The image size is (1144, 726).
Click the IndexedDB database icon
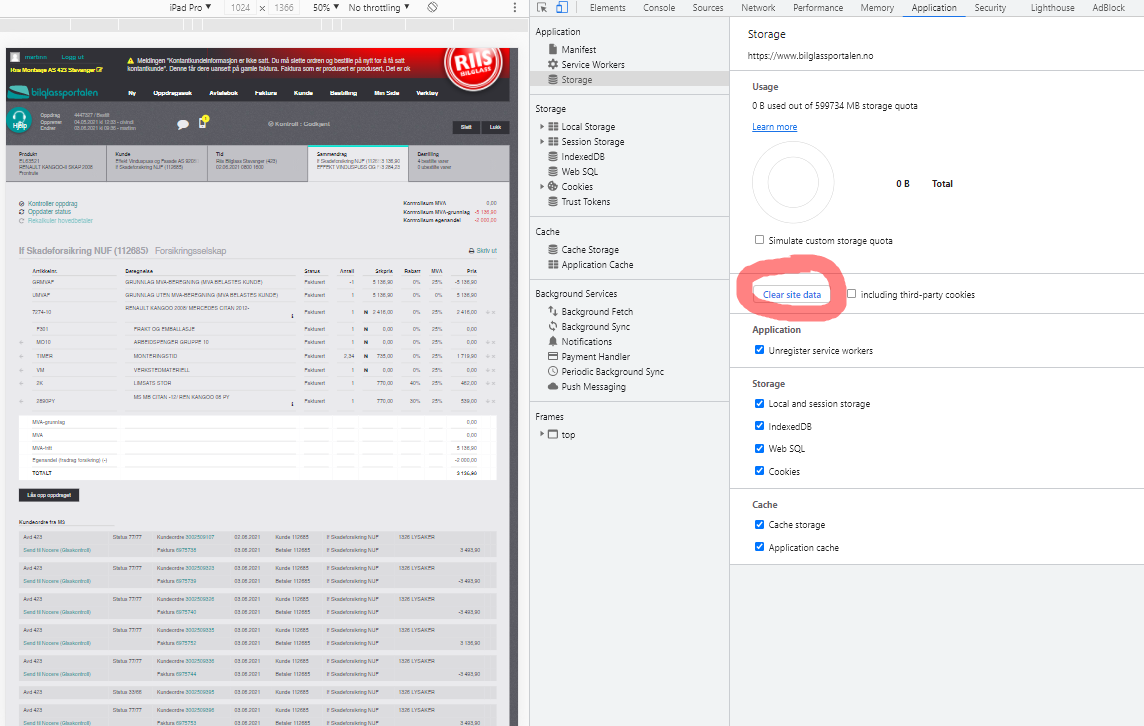[553, 156]
